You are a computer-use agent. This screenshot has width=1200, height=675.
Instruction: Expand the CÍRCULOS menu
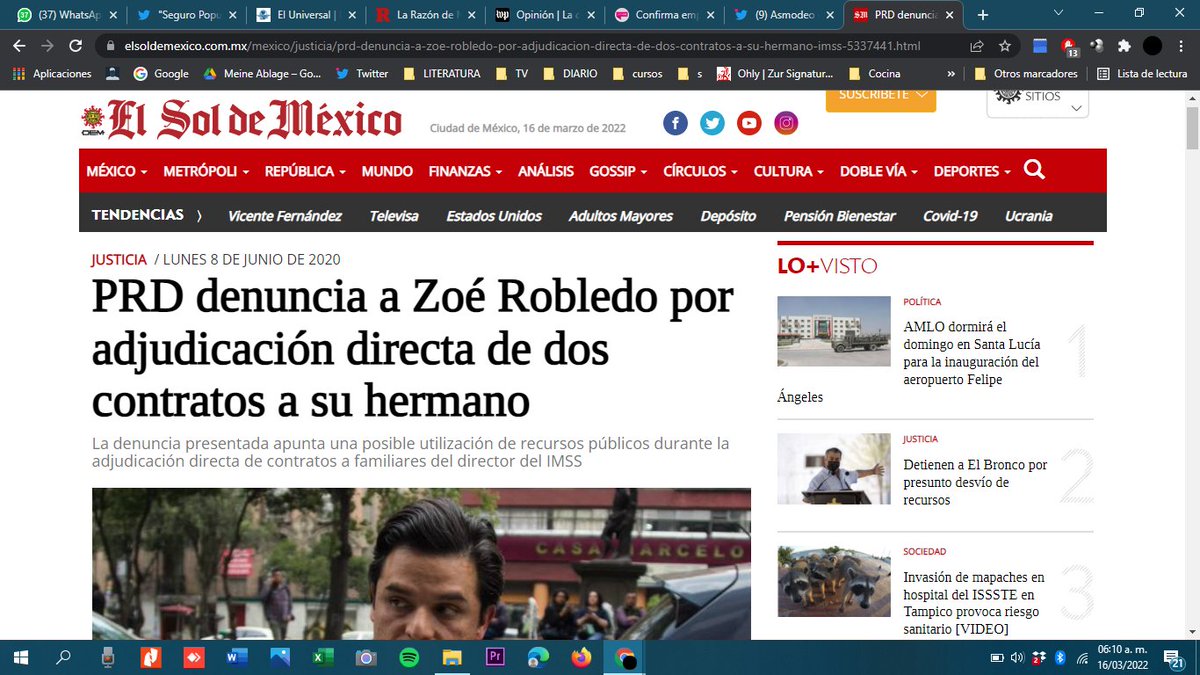pos(700,171)
